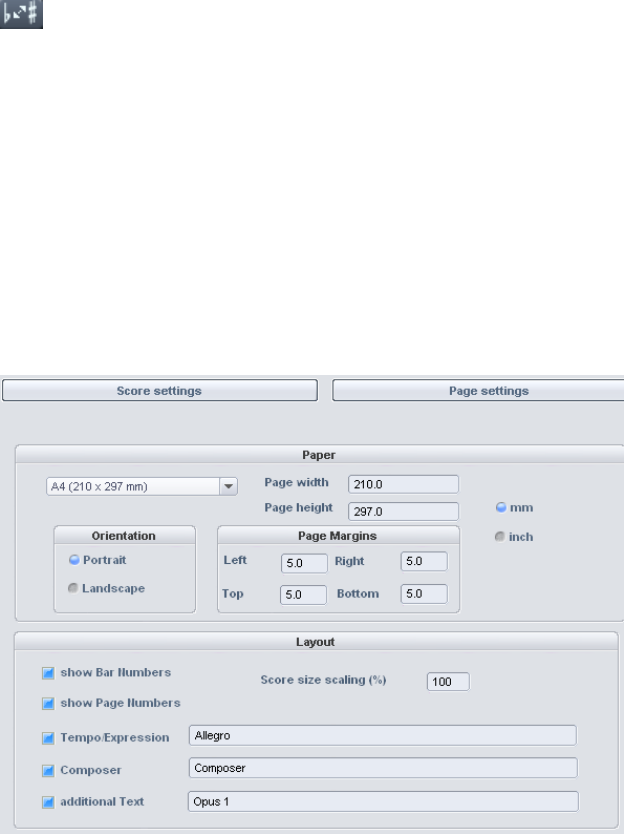Viewport: 624px width, 834px height.
Task: Toggle show Page Numbers checkbox
Action: [x=48, y=704]
